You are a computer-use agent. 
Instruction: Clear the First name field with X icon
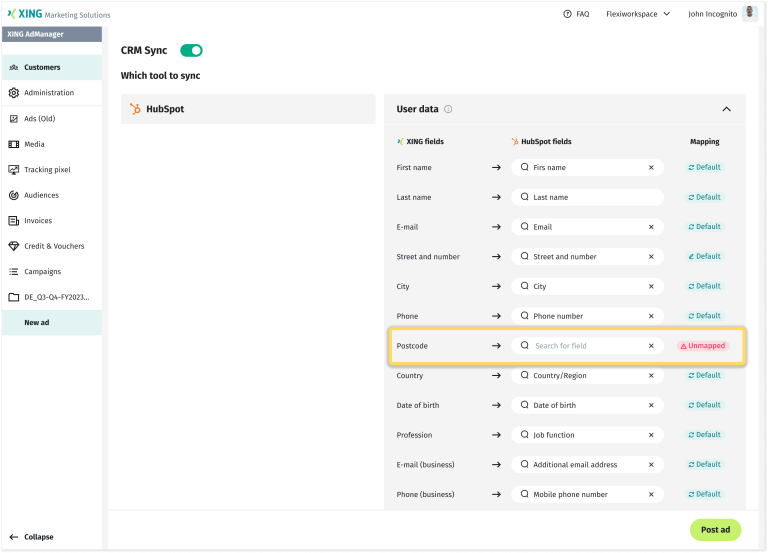tap(651, 168)
